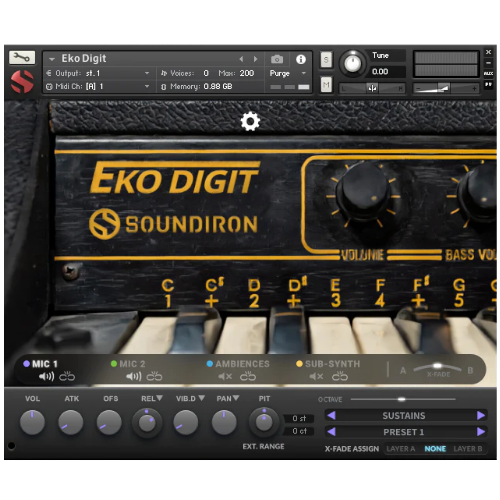The width and height of the screenshot is (500, 500).
Task: Go to next instrument with right arrow
Action: (255, 59)
